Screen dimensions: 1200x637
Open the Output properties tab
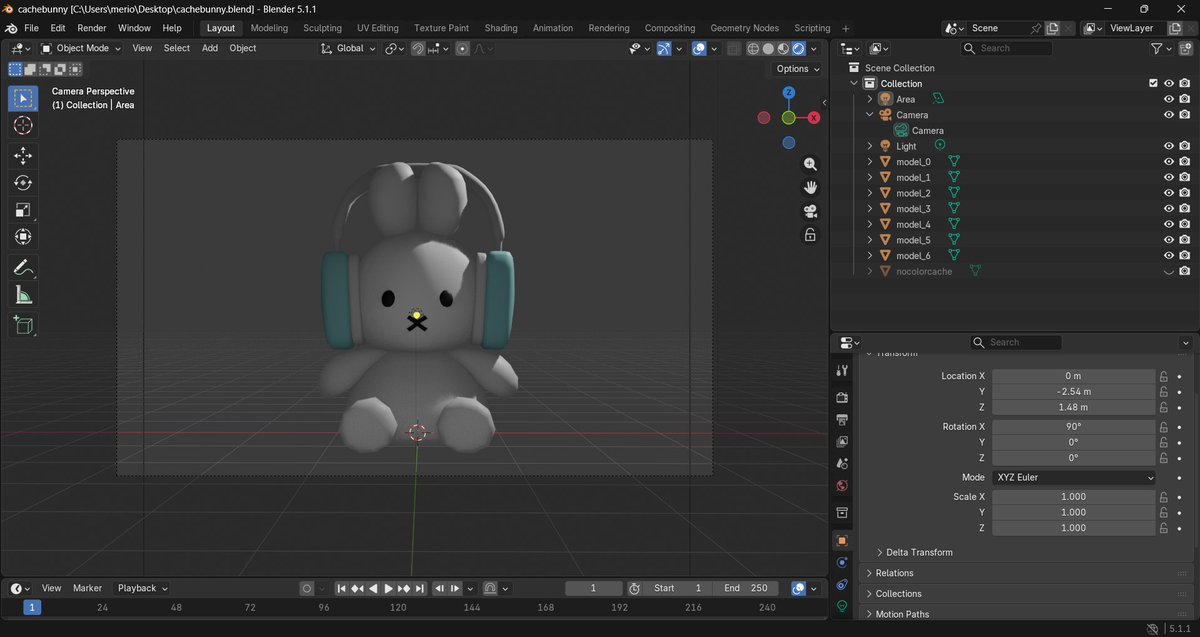click(842, 419)
